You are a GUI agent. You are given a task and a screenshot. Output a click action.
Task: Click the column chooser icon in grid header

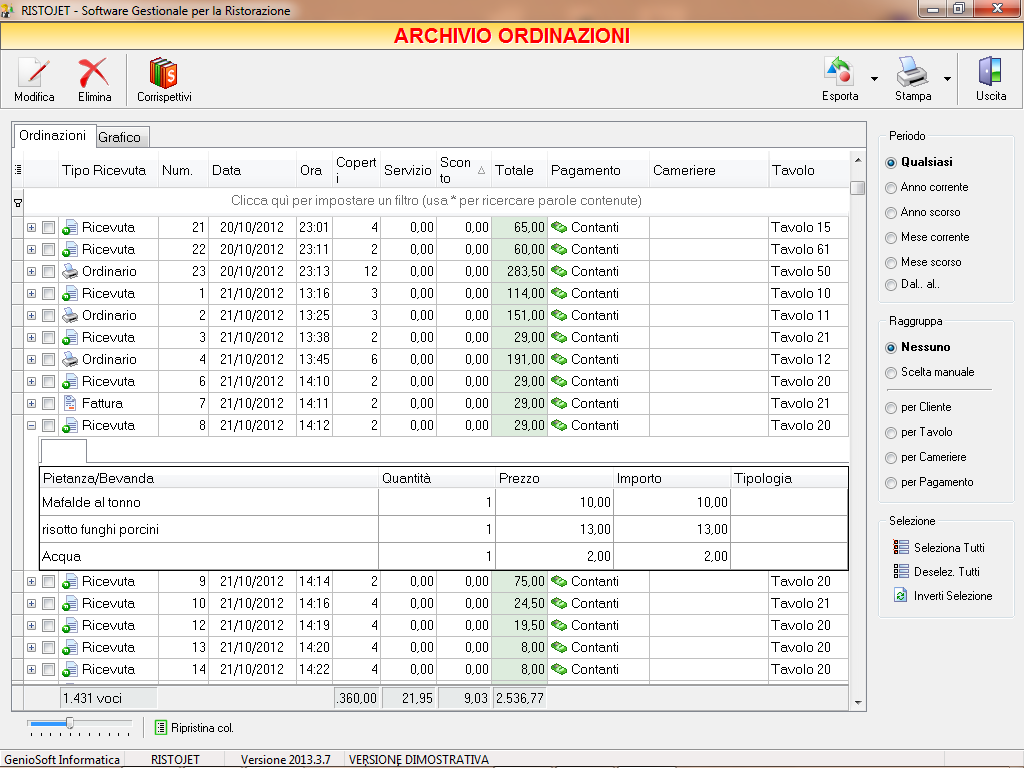point(18,170)
